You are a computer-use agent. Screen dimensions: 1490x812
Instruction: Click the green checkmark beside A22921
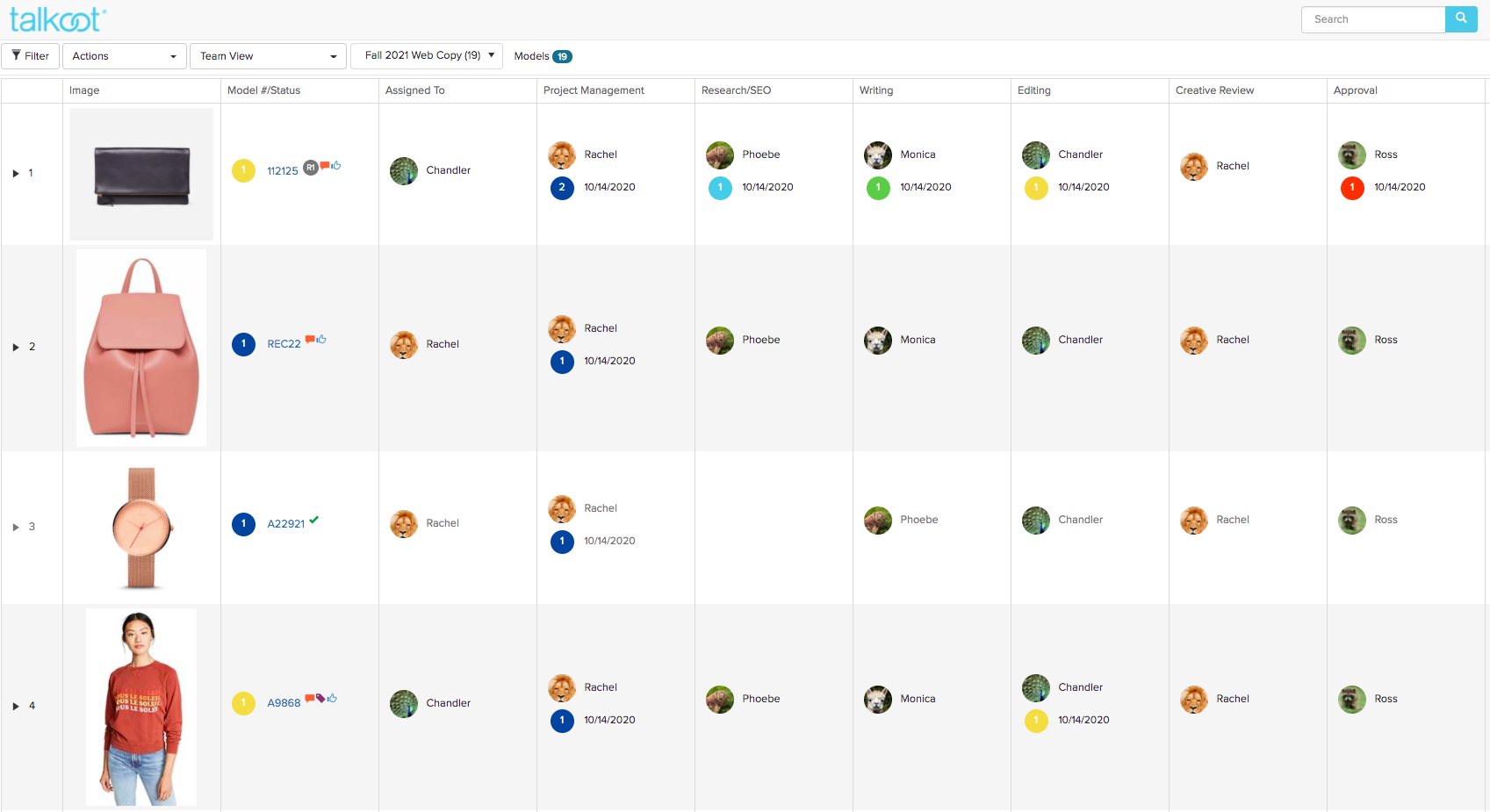tap(314, 520)
